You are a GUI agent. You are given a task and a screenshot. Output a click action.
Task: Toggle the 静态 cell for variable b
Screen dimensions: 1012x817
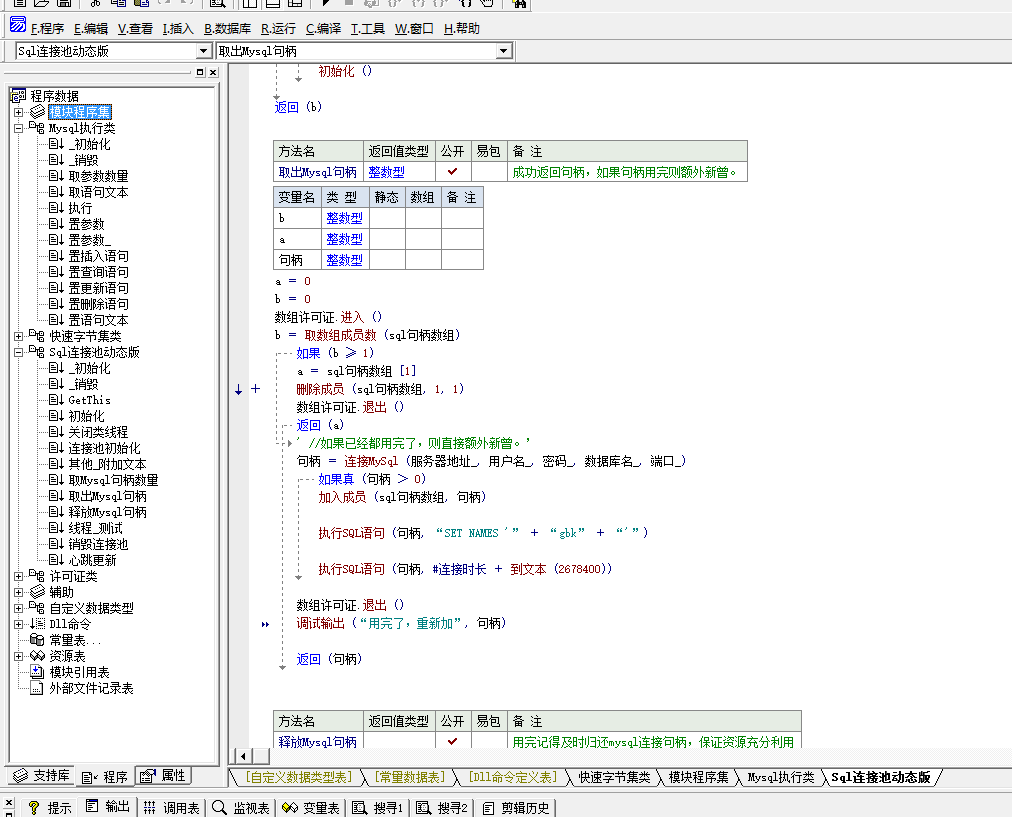[387, 218]
